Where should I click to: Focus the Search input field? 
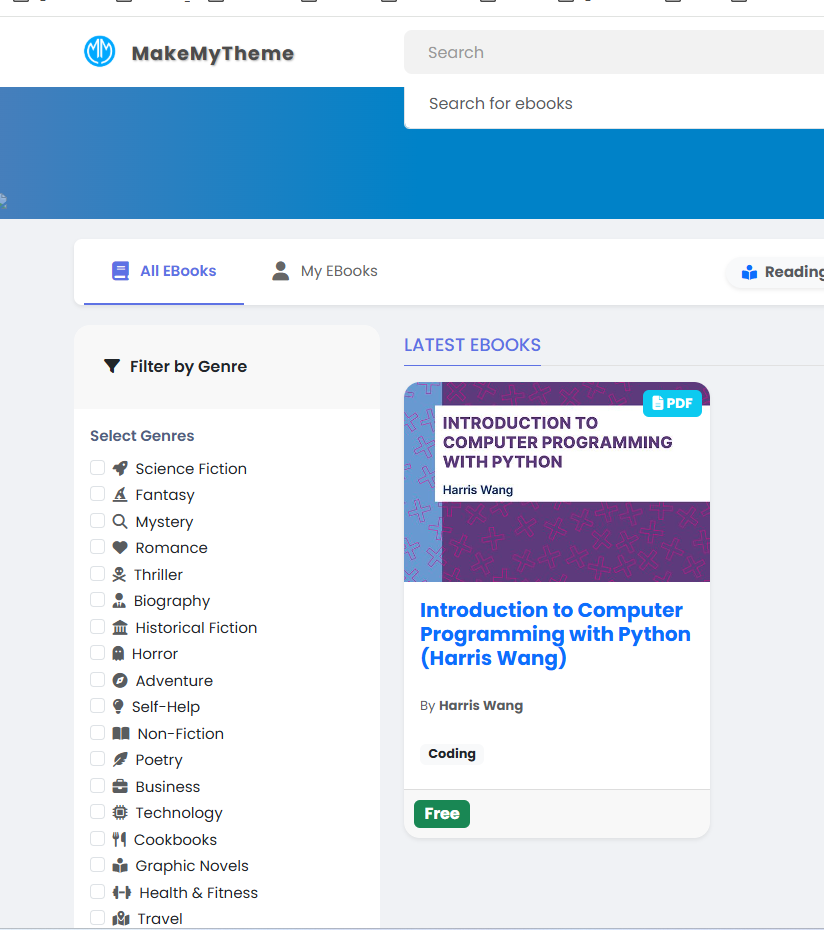(x=614, y=52)
